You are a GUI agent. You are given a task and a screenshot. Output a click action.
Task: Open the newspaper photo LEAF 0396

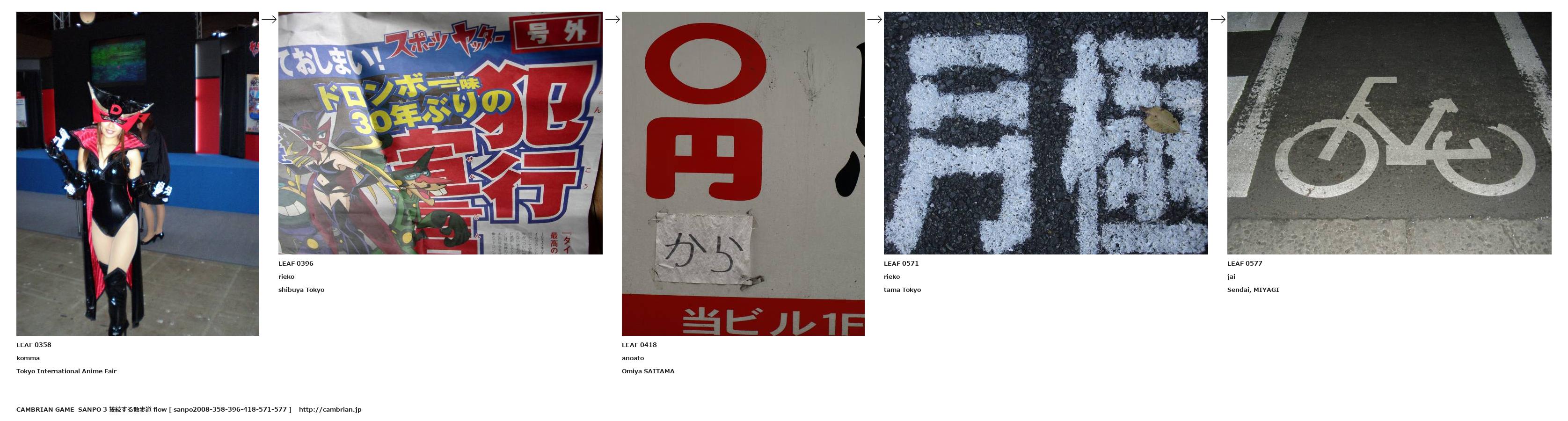[440, 133]
